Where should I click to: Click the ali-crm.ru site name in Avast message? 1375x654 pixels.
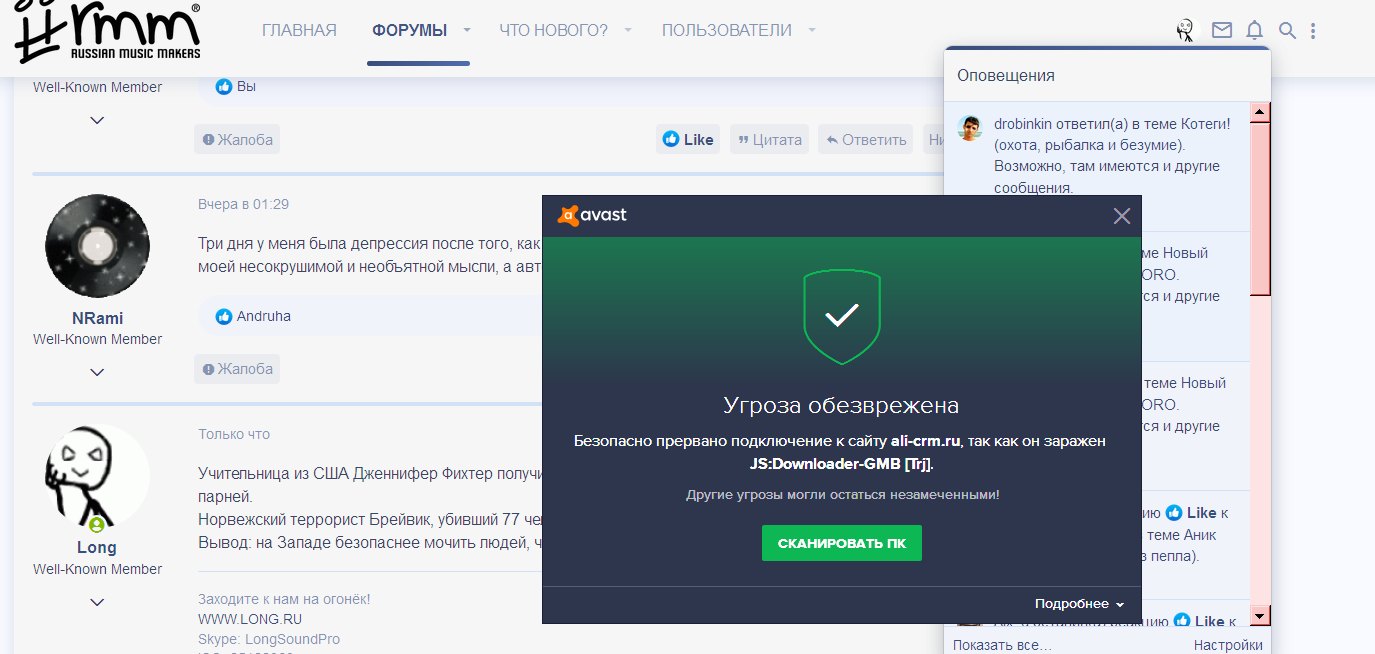[925, 441]
